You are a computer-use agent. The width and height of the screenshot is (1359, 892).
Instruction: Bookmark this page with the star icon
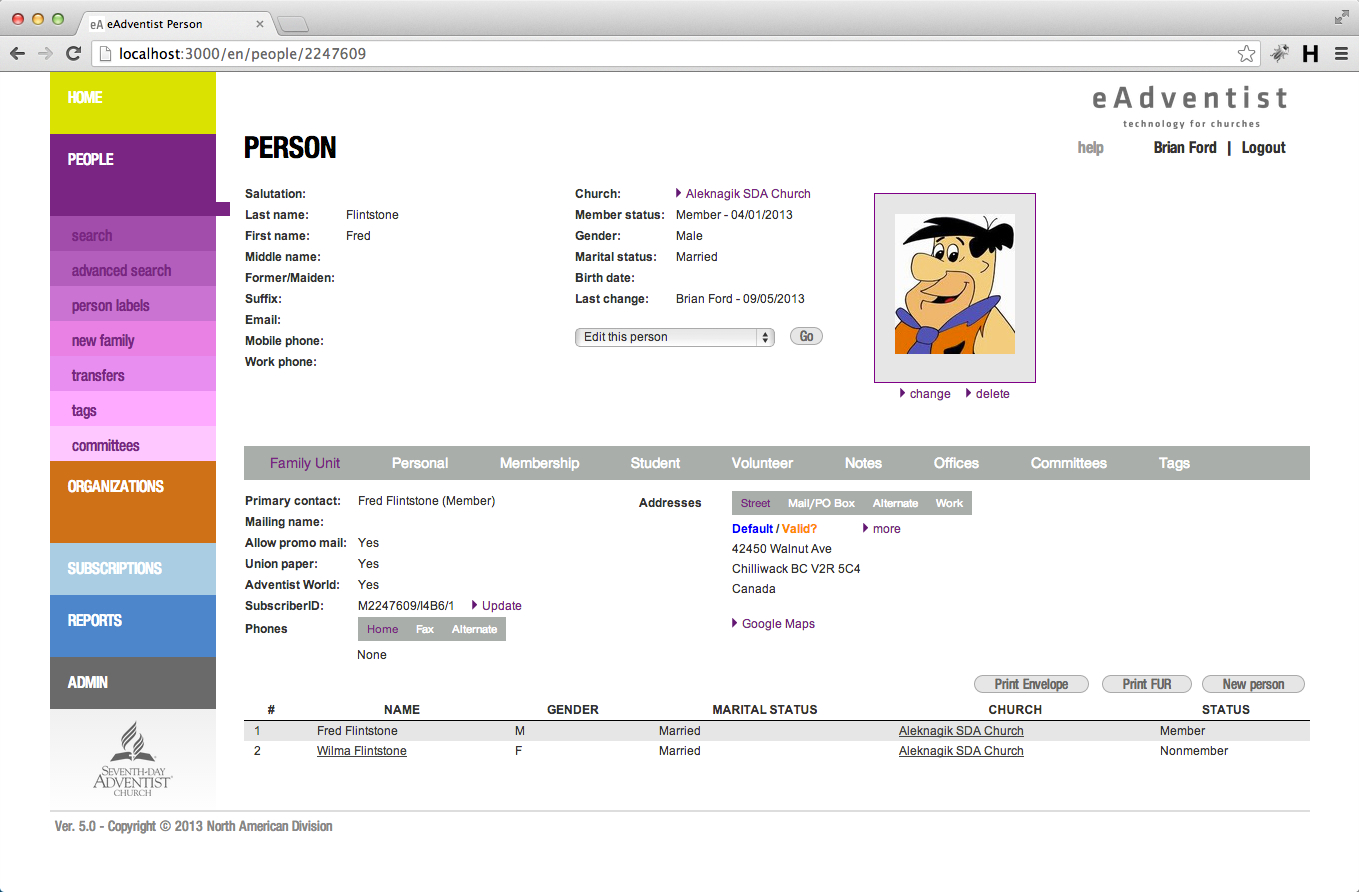1246,54
